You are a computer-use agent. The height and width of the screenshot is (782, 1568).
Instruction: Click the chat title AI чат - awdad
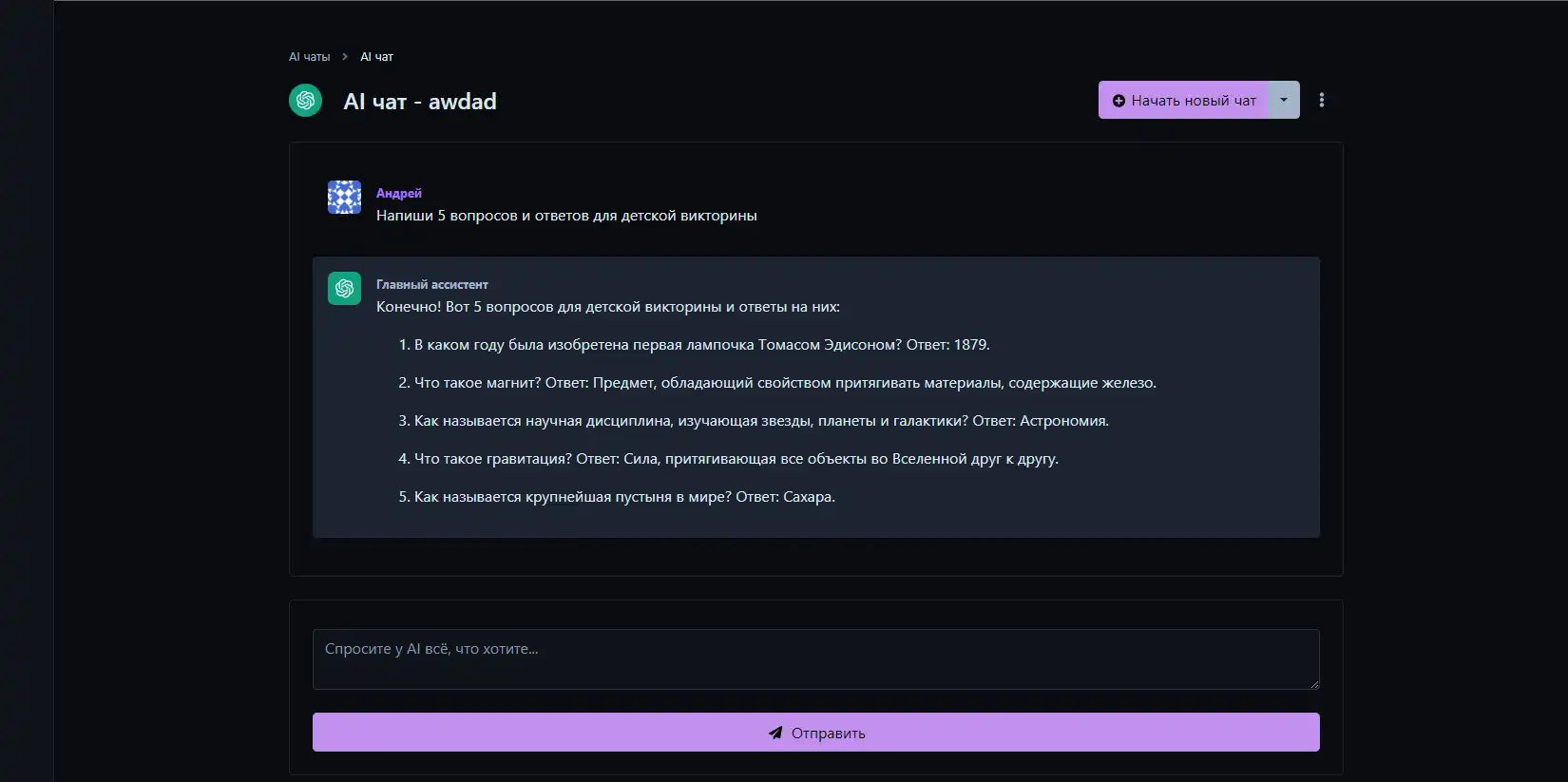click(x=419, y=102)
